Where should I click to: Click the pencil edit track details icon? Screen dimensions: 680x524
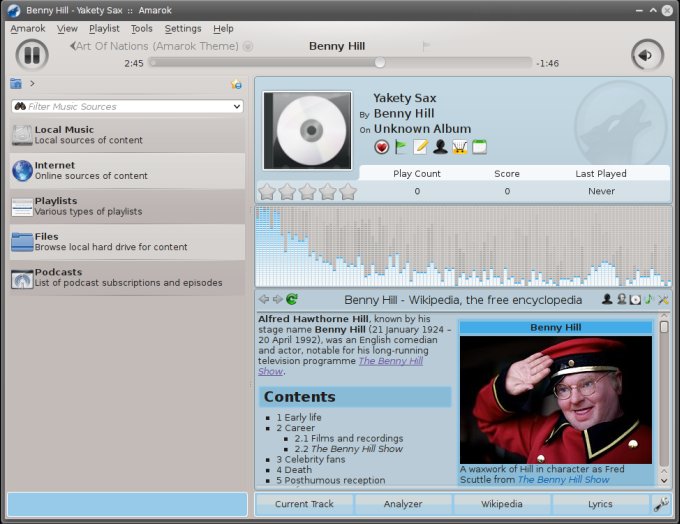click(420, 147)
